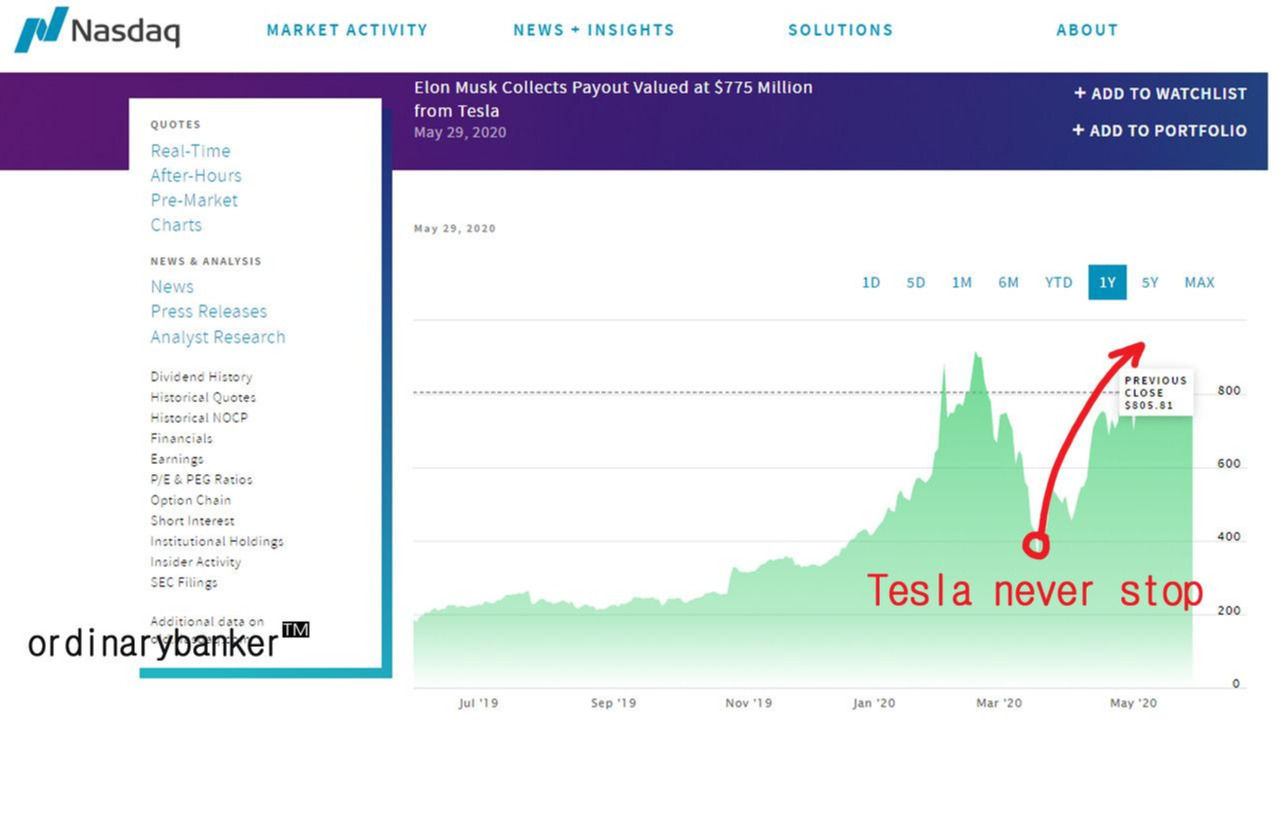
Task: Go to the News section link
Action: (x=172, y=287)
